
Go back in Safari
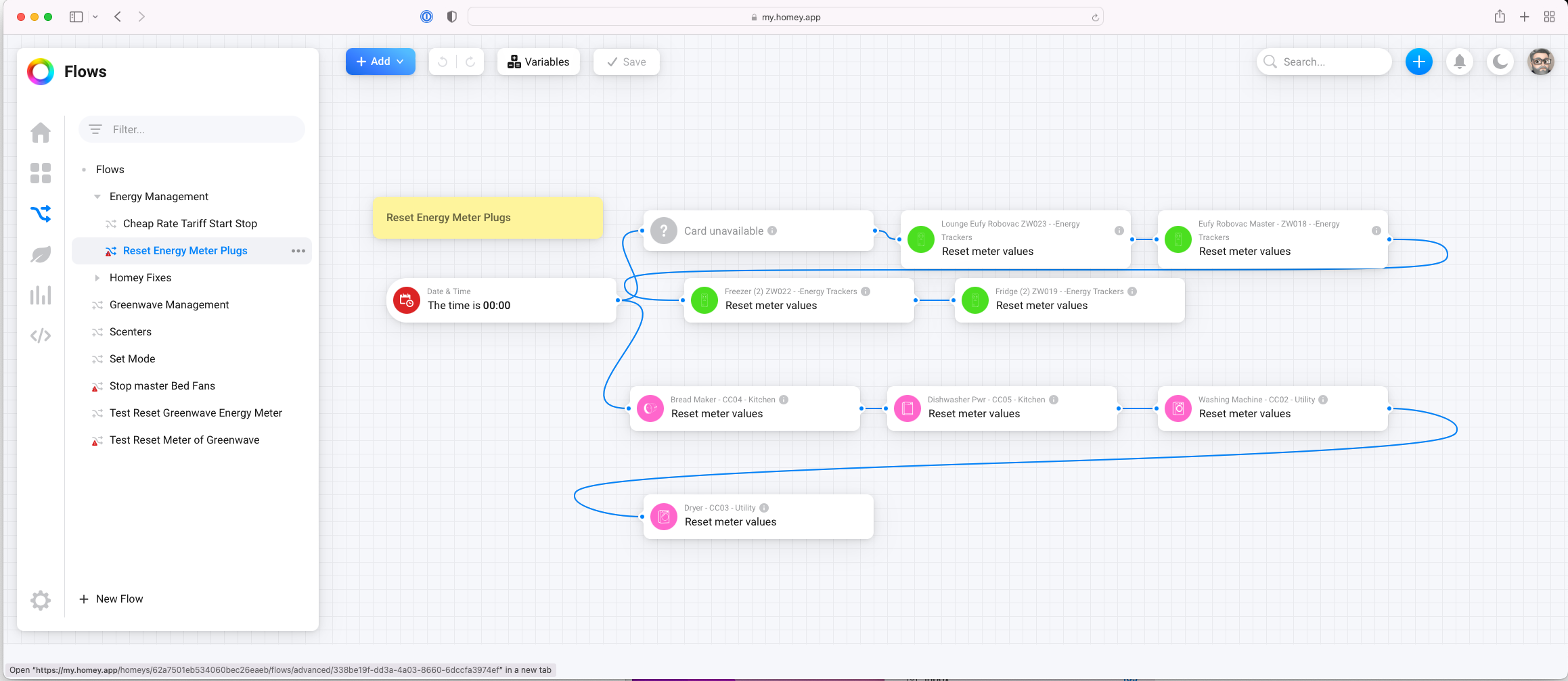[118, 17]
